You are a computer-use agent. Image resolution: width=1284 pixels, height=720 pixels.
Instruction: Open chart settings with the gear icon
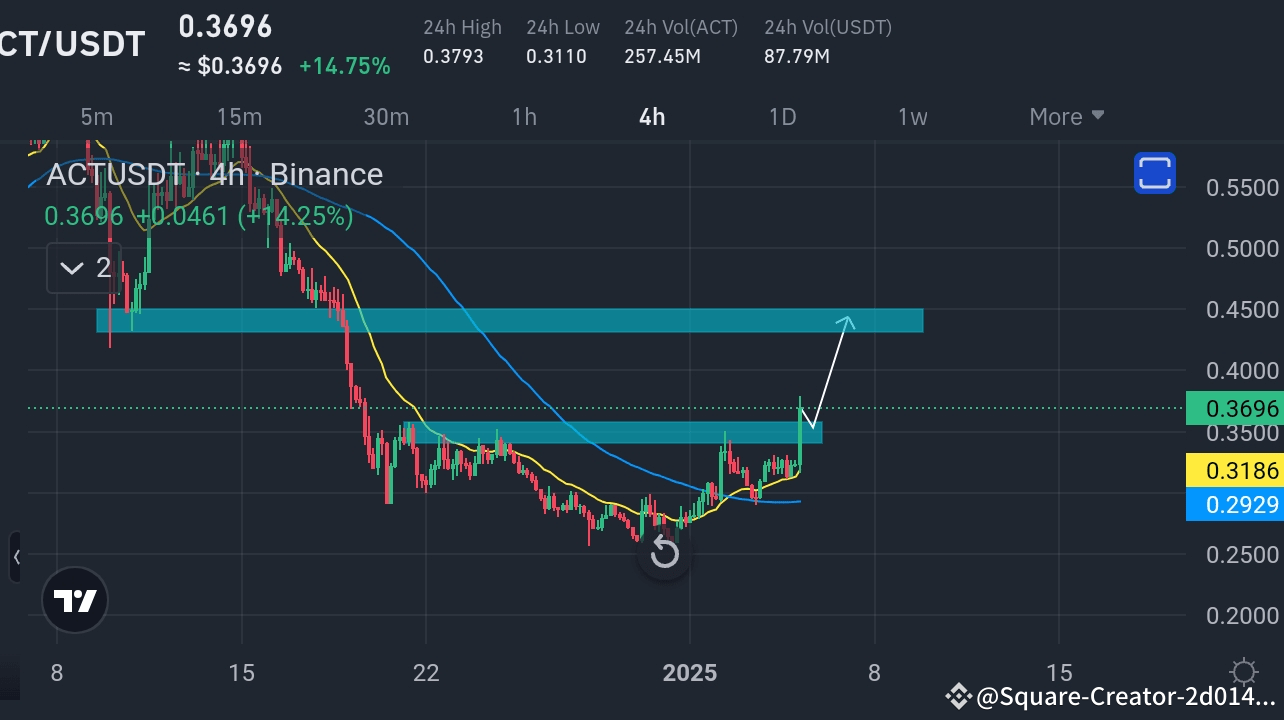coord(1243,672)
